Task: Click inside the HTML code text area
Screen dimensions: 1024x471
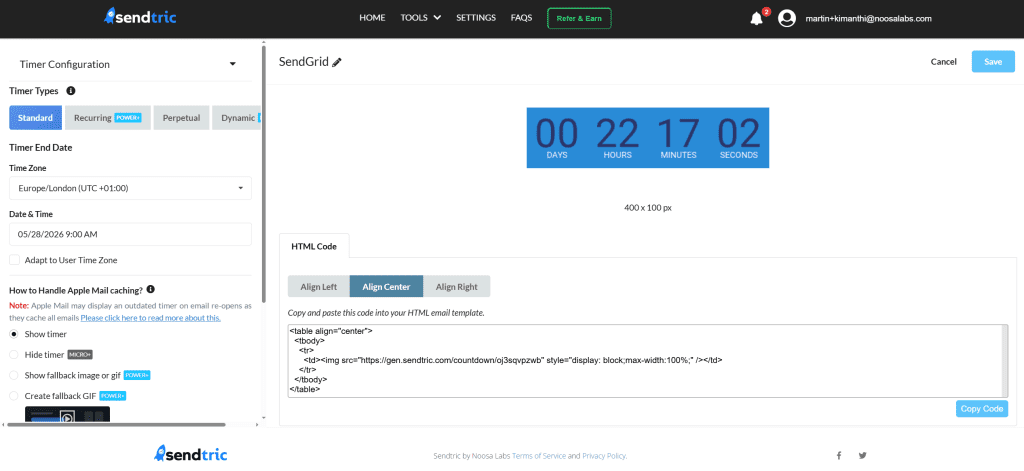Action: 643,361
